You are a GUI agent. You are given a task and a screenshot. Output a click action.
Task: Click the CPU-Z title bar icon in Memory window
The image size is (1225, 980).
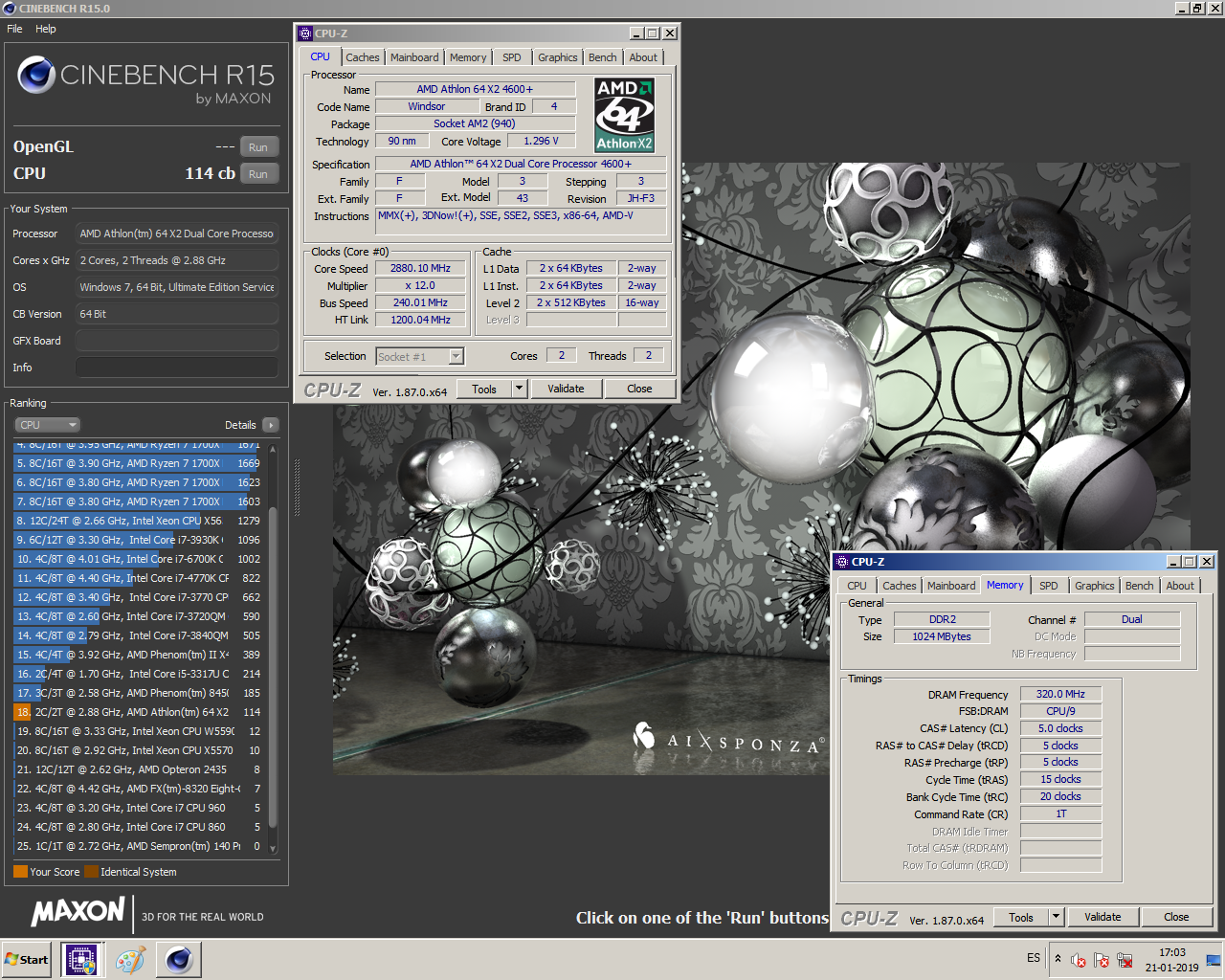tap(842, 562)
